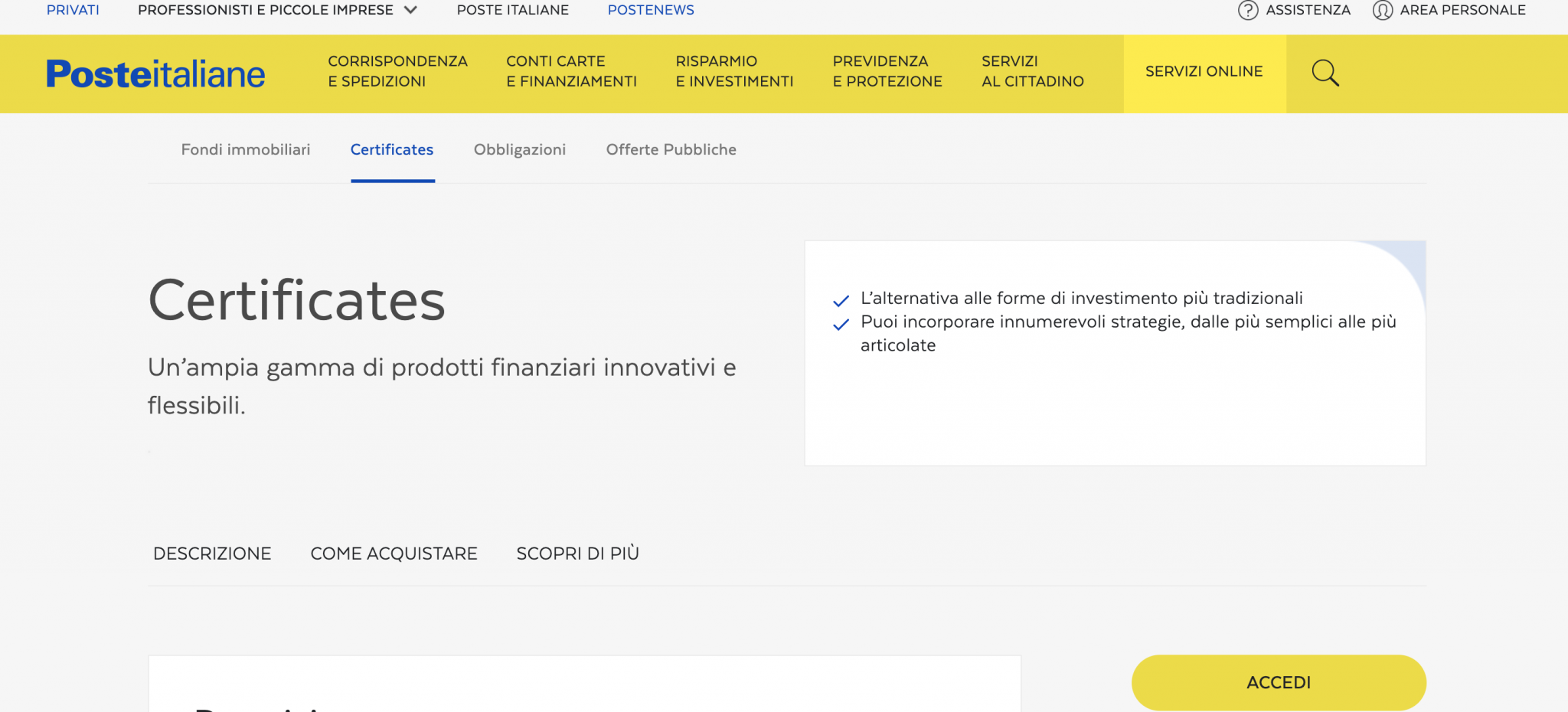View the Offerte Pubbliche tab

click(x=671, y=150)
